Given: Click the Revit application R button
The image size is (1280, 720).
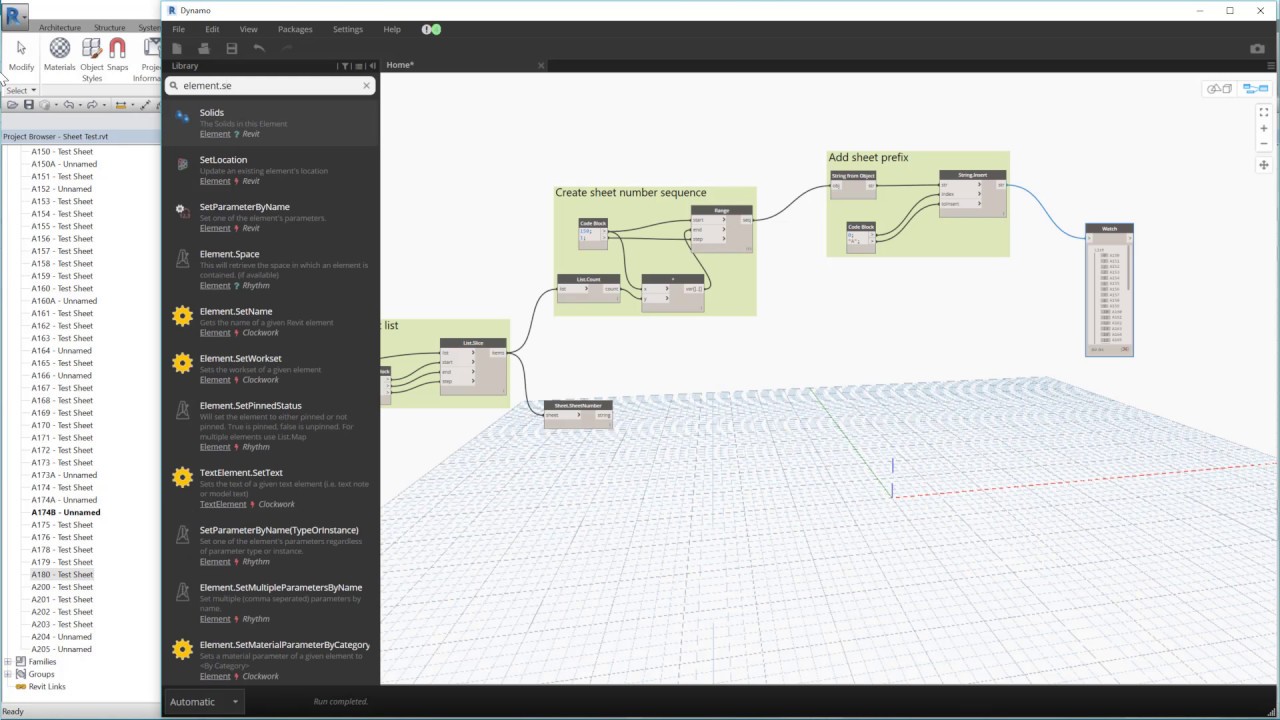Looking at the screenshot, I should pos(15,16).
